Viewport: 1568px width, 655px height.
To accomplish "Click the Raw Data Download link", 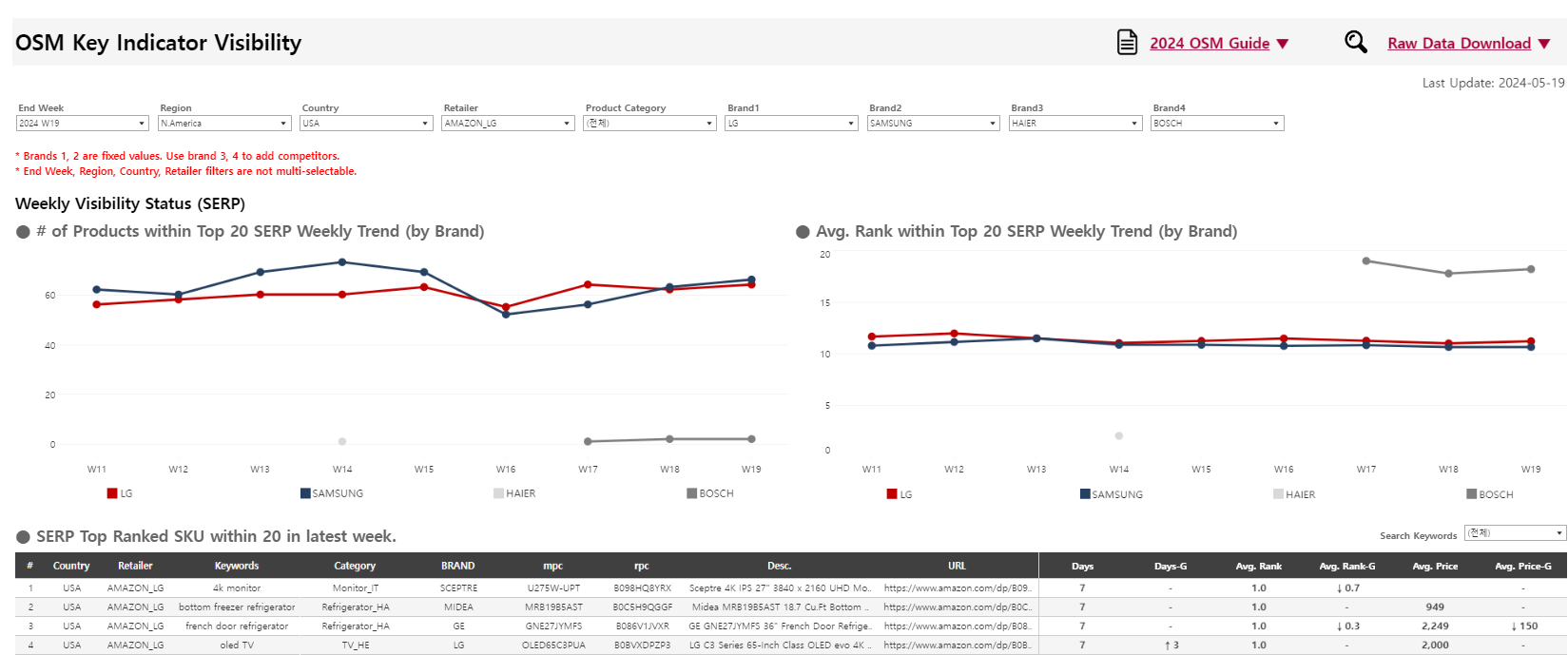I will pyautogui.click(x=1459, y=44).
